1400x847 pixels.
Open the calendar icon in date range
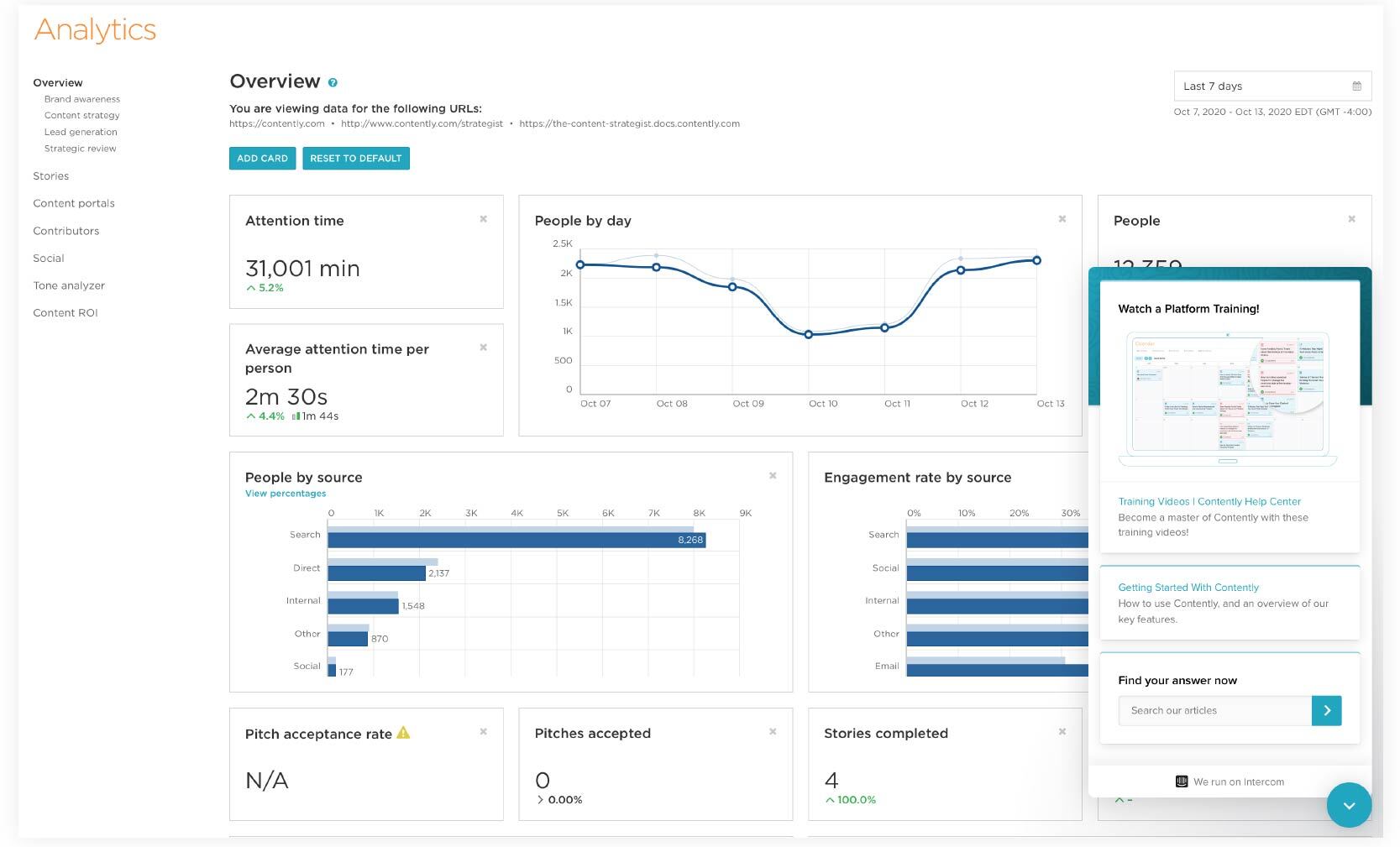point(1356,86)
